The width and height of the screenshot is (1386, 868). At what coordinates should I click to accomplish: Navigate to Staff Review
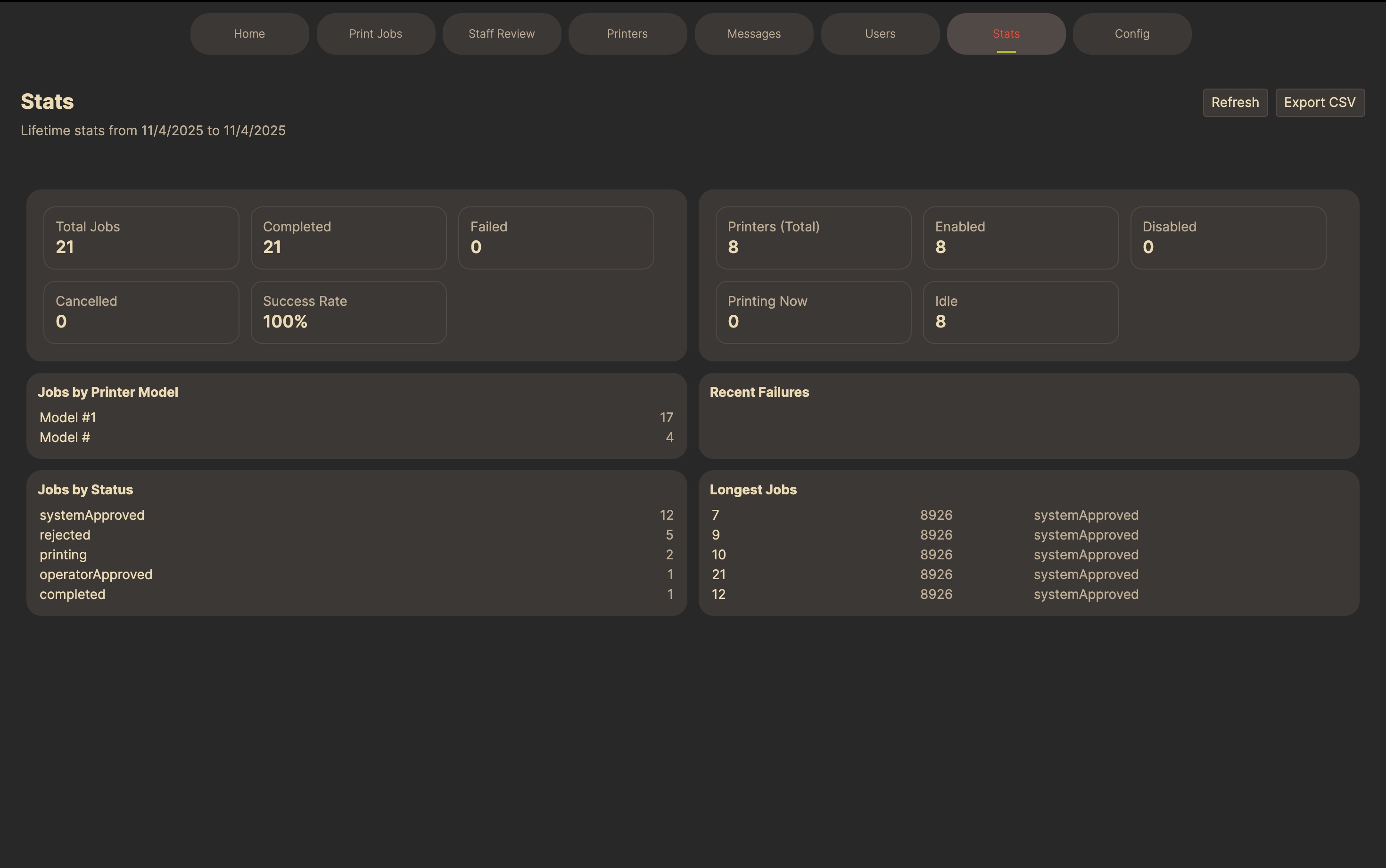click(501, 33)
